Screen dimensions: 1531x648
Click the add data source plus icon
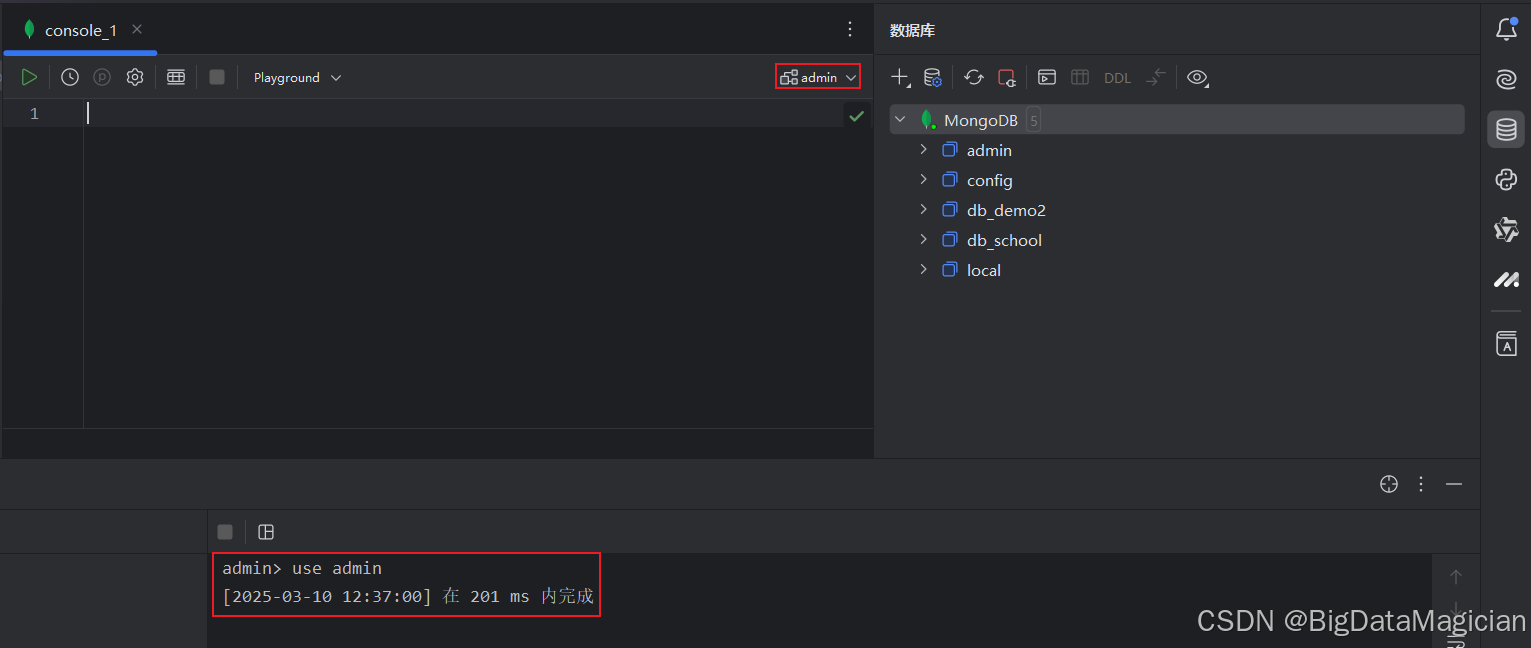pos(900,77)
